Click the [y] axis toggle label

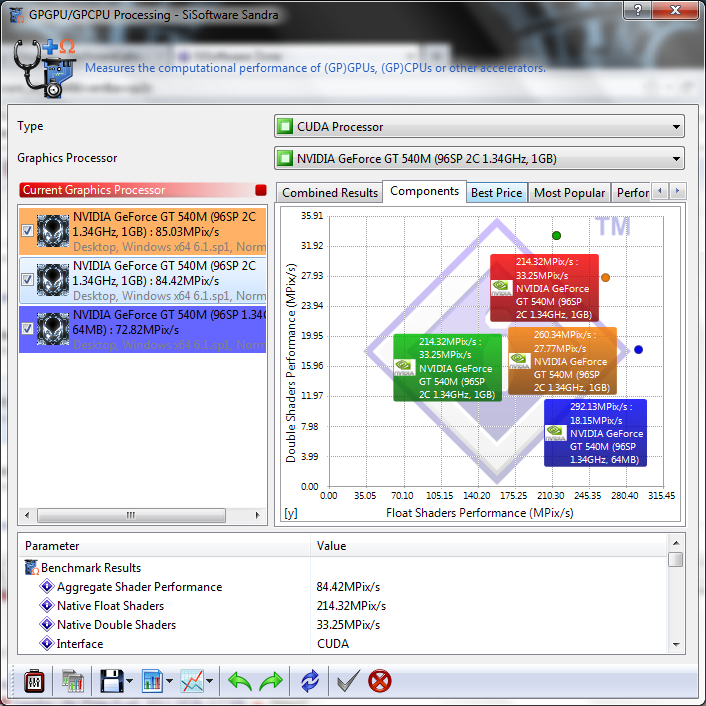coord(290,513)
